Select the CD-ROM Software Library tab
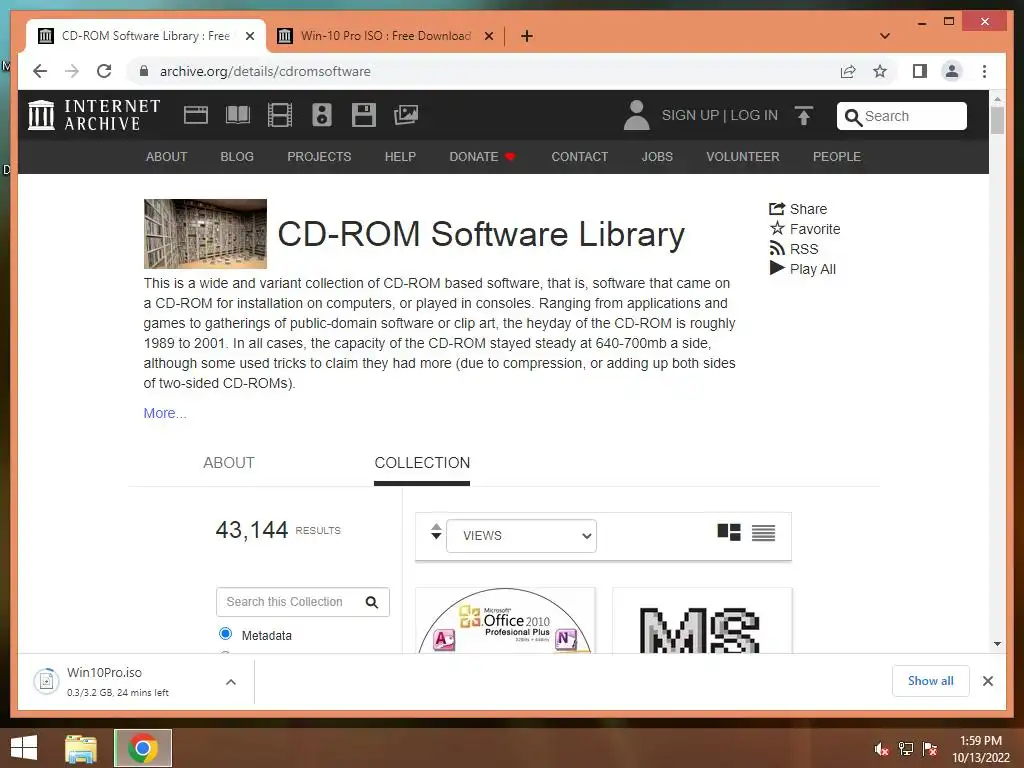This screenshot has width=1024, height=768. [x=145, y=36]
